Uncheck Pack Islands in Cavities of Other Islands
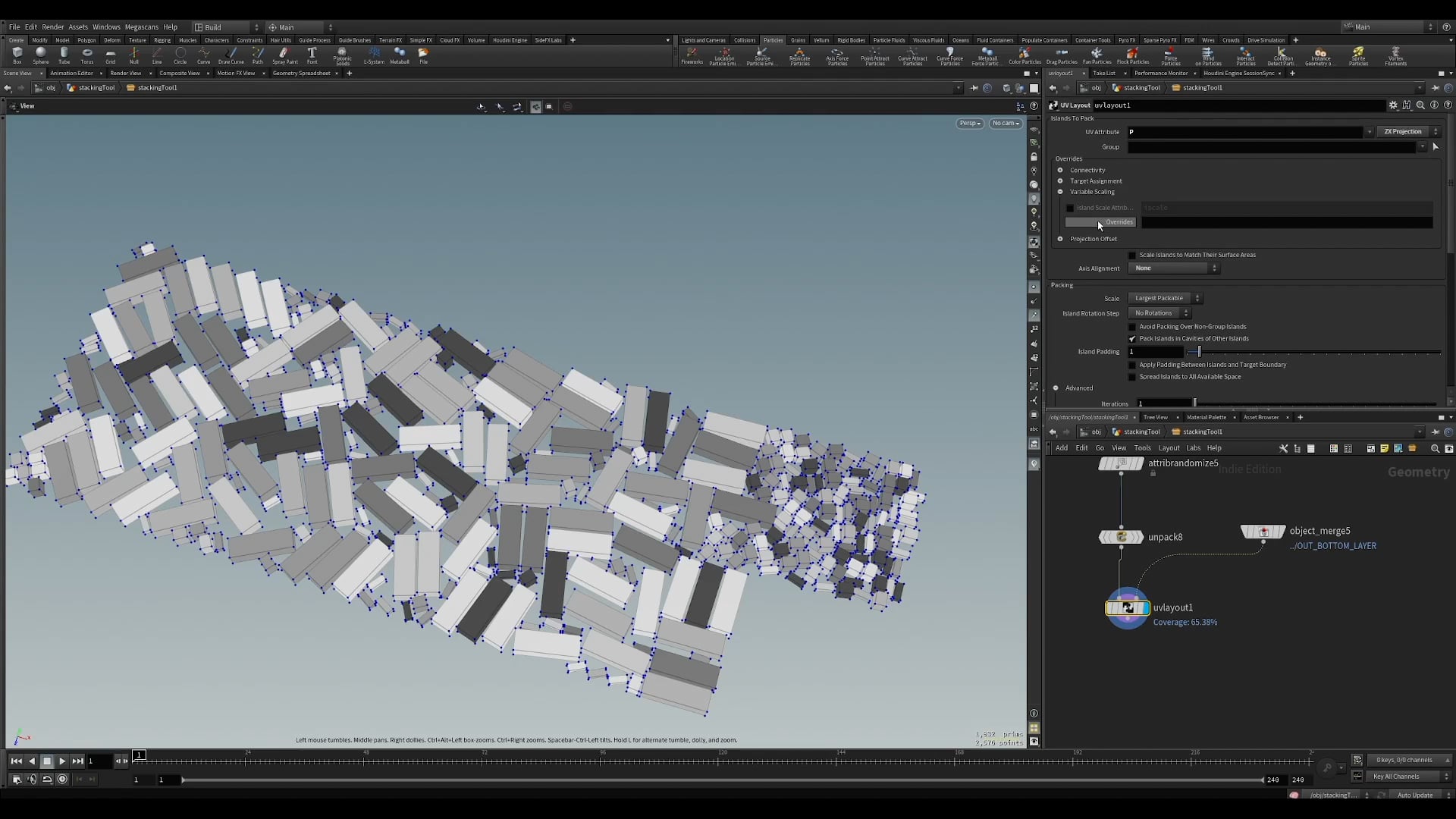This screenshot has width=1456, height=819. click(1133, 339)
